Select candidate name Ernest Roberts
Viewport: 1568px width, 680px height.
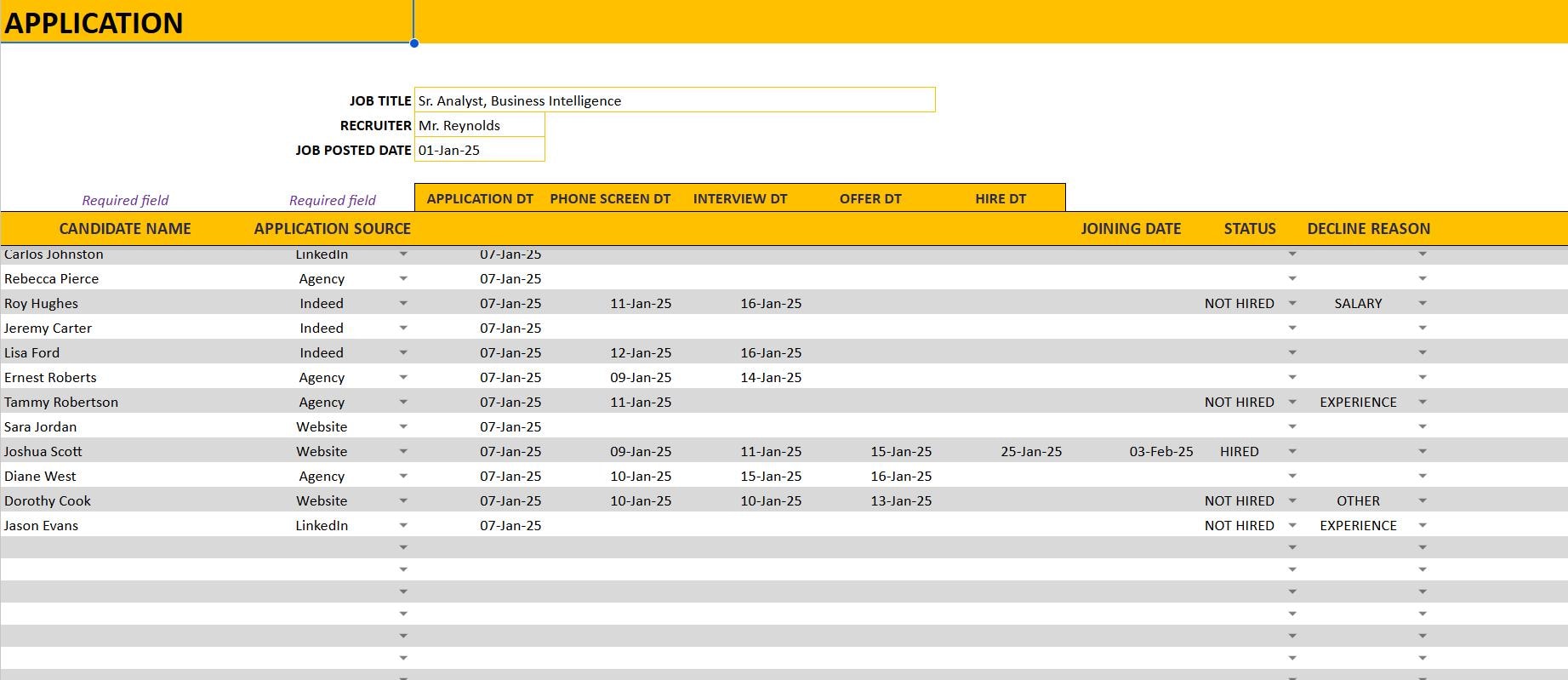click(50, 377)
